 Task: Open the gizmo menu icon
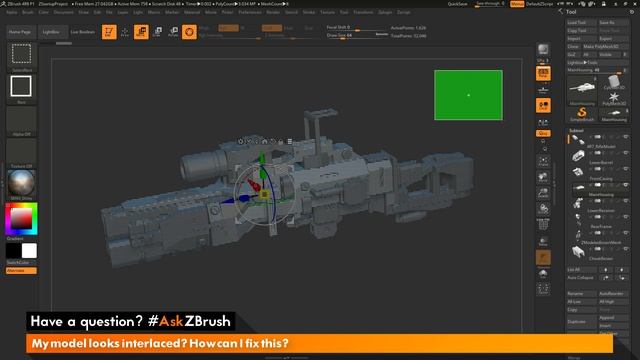click(289, 141)
